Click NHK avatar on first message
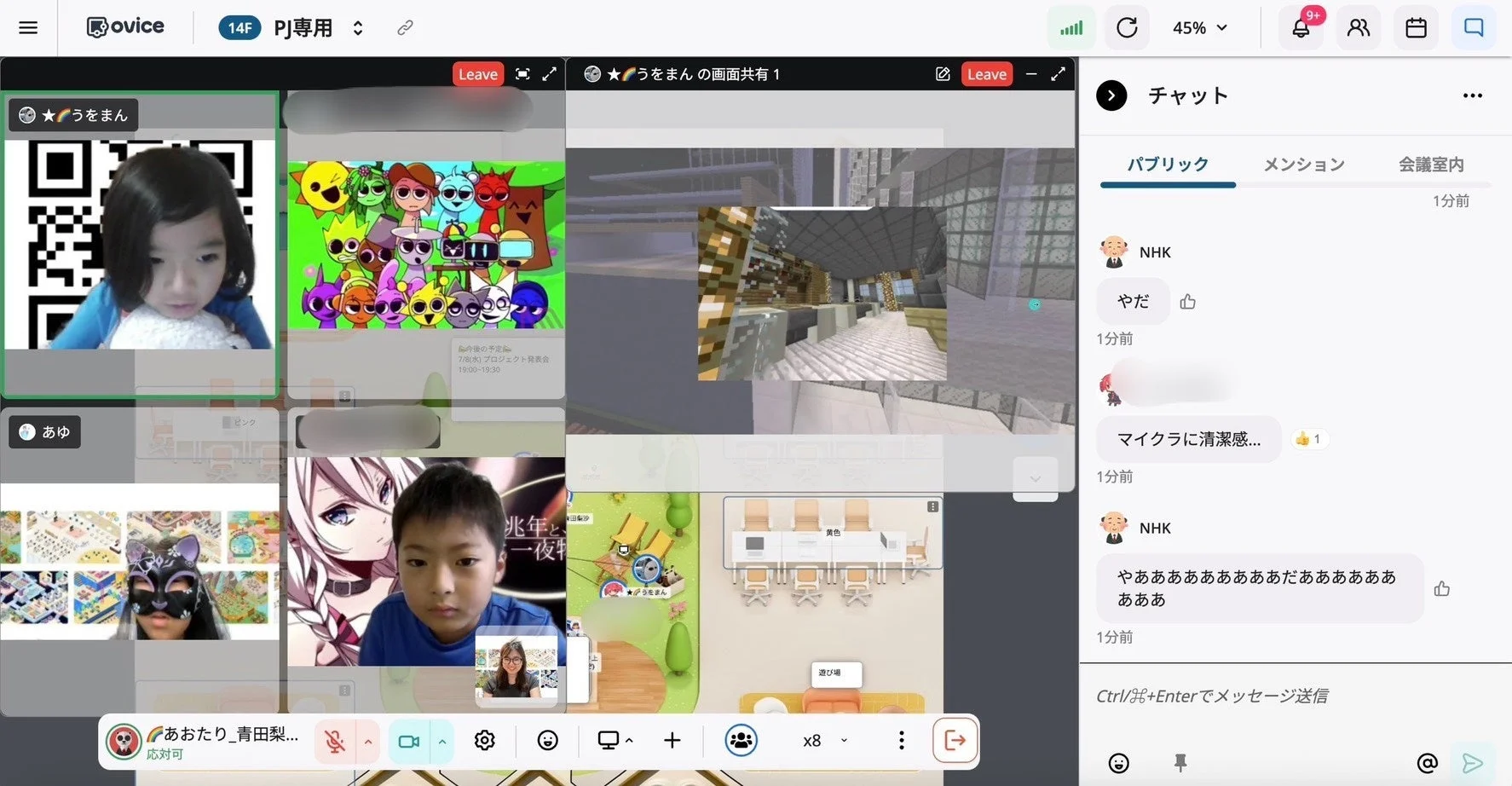1512x786 pixels. [x=1113, y=252]
